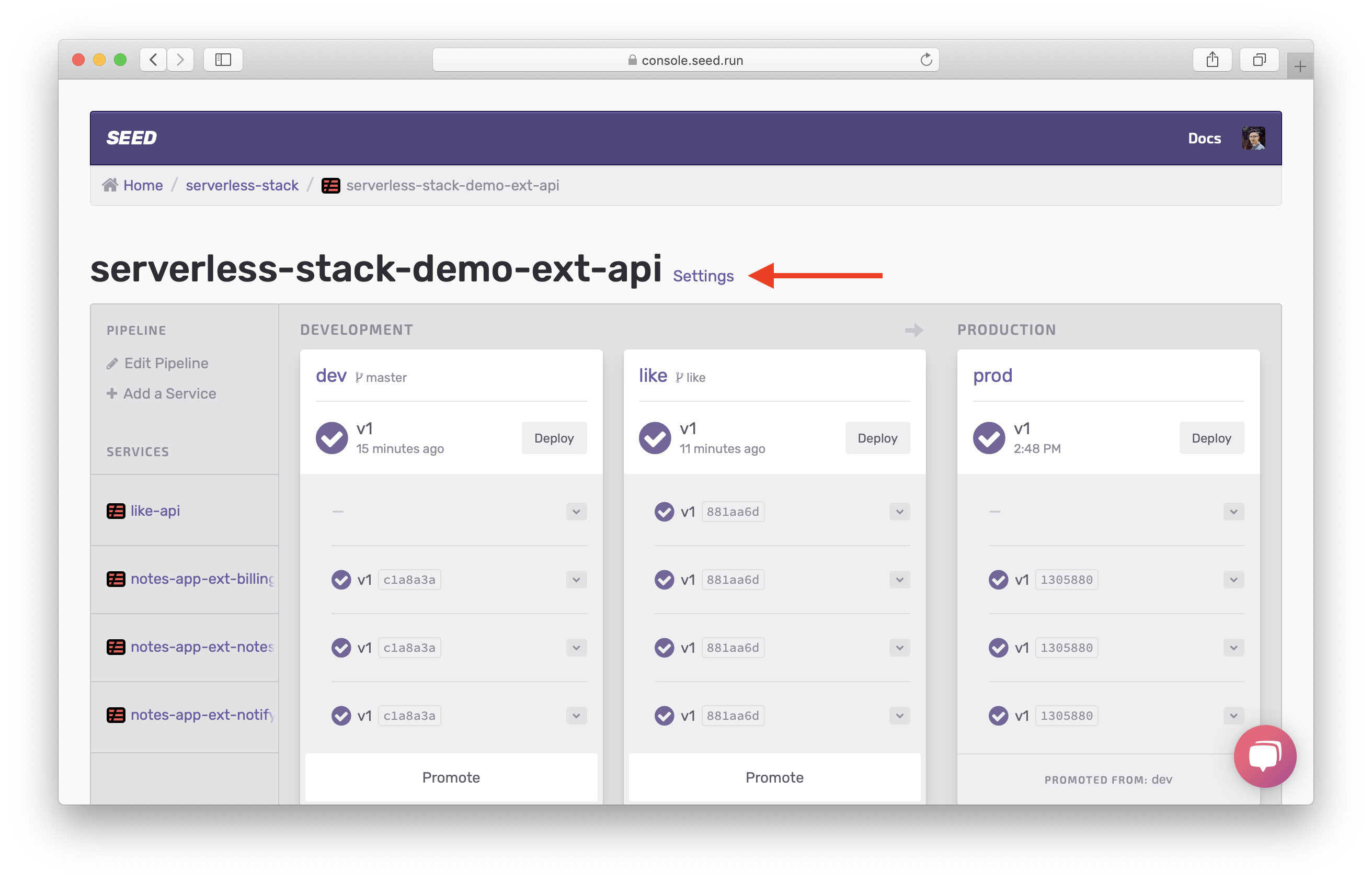This screenshot has height=882, width=1372.
Task: Click the like-api service icon
Action: (x=116, y=511)
